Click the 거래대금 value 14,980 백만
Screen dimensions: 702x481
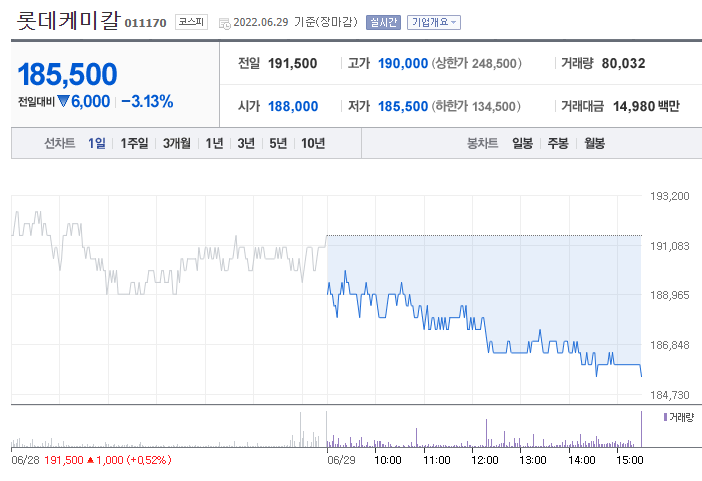646,107
